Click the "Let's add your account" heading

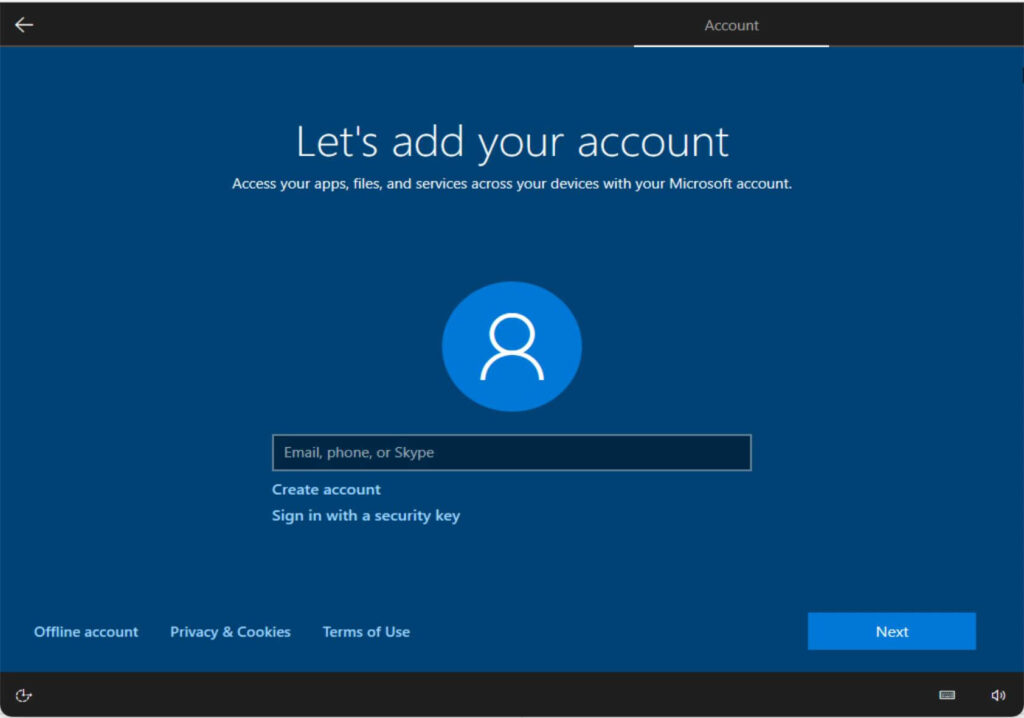click(x=512, y=142)
